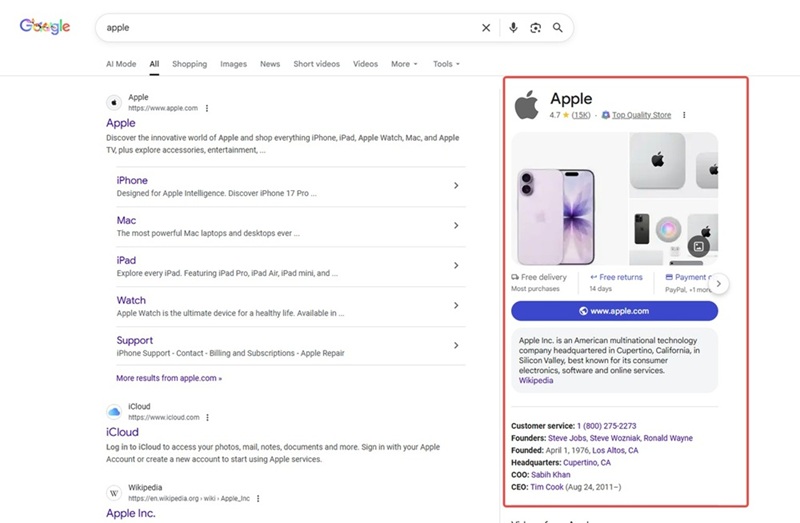Open the iPhone sitelink
This screenshot has width=800, height=523.
[x=132, y=180]
